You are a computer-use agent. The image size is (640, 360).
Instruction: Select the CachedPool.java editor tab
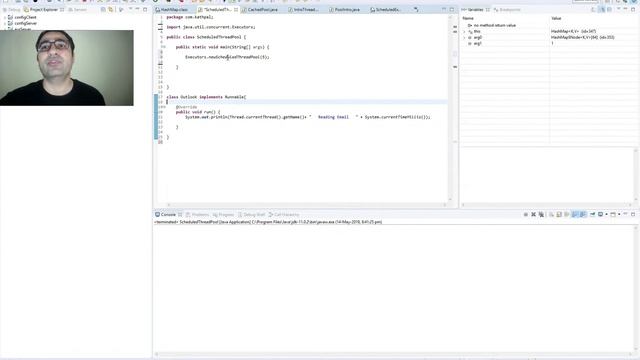click(260, 9)
